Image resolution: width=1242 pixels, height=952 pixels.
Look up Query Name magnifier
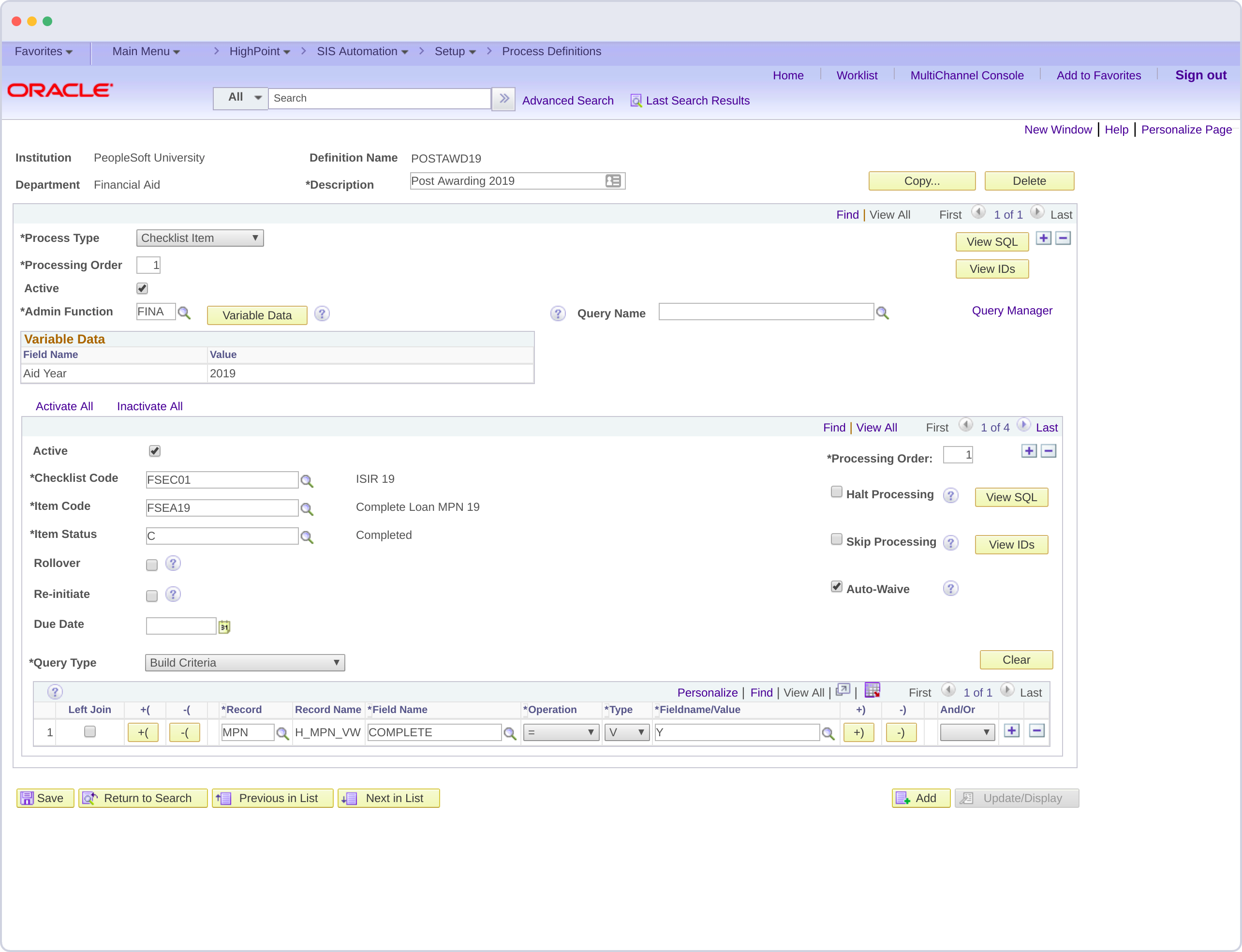coord(882,313)
